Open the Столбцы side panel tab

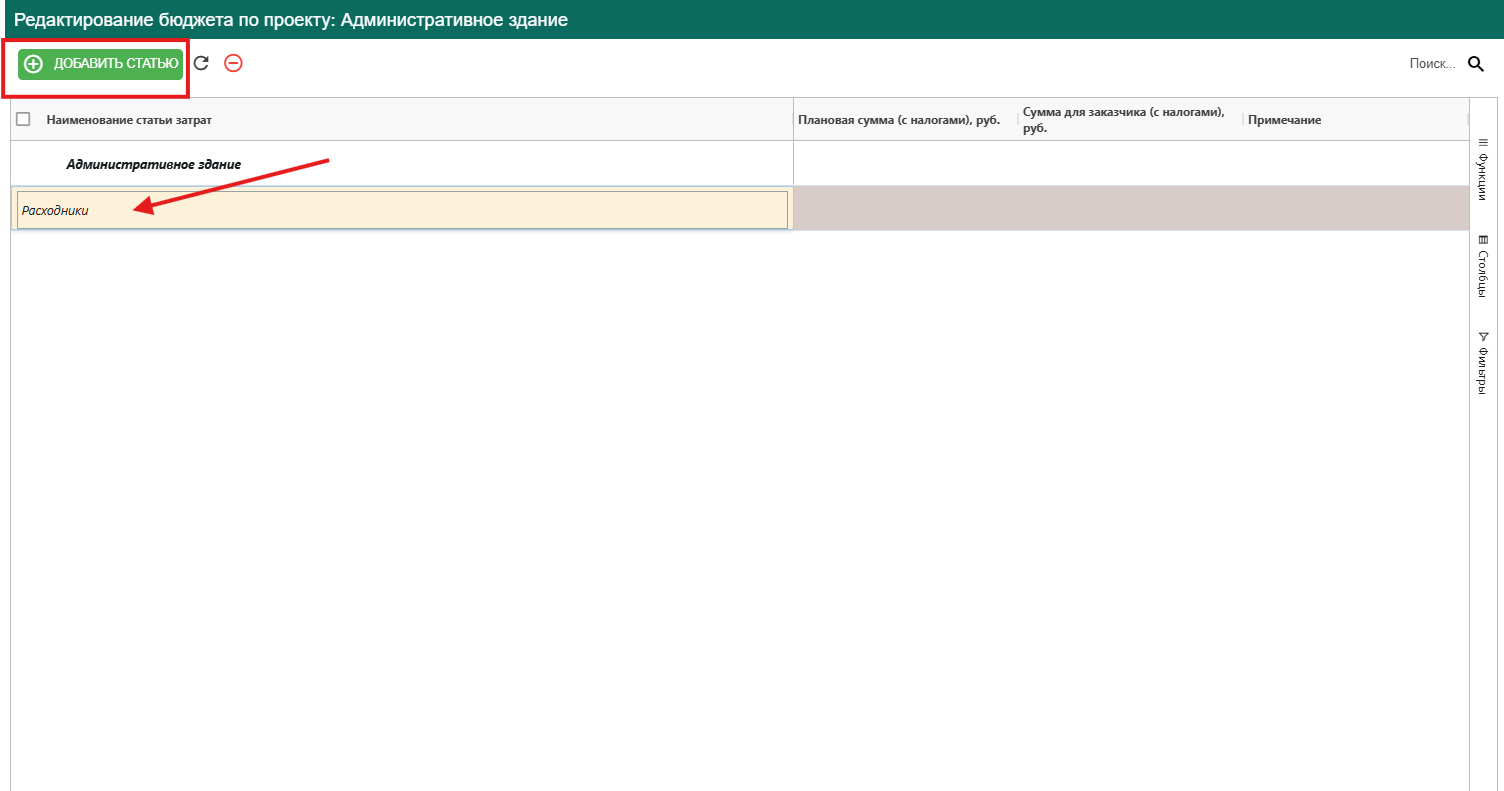(x=1483, y=266)
